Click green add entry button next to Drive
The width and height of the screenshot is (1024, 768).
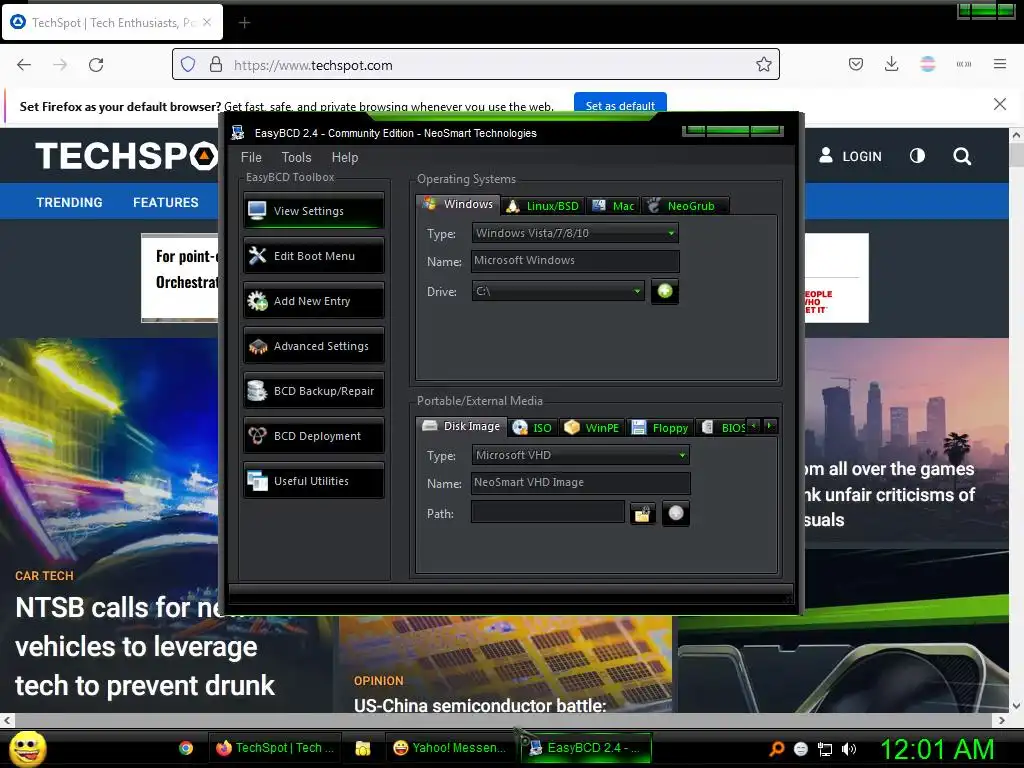pos(665,291)
